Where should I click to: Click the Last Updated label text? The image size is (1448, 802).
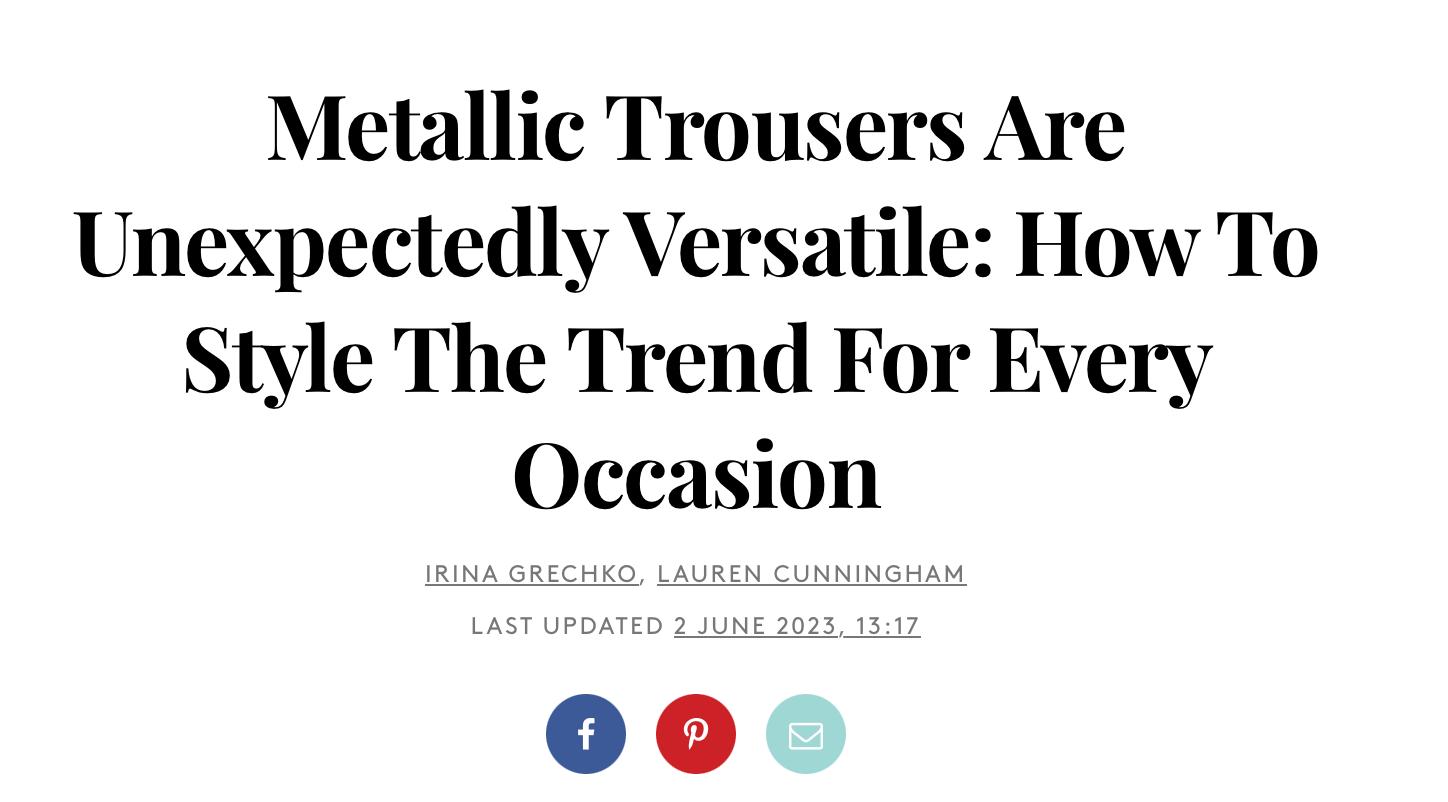point(568,625)
